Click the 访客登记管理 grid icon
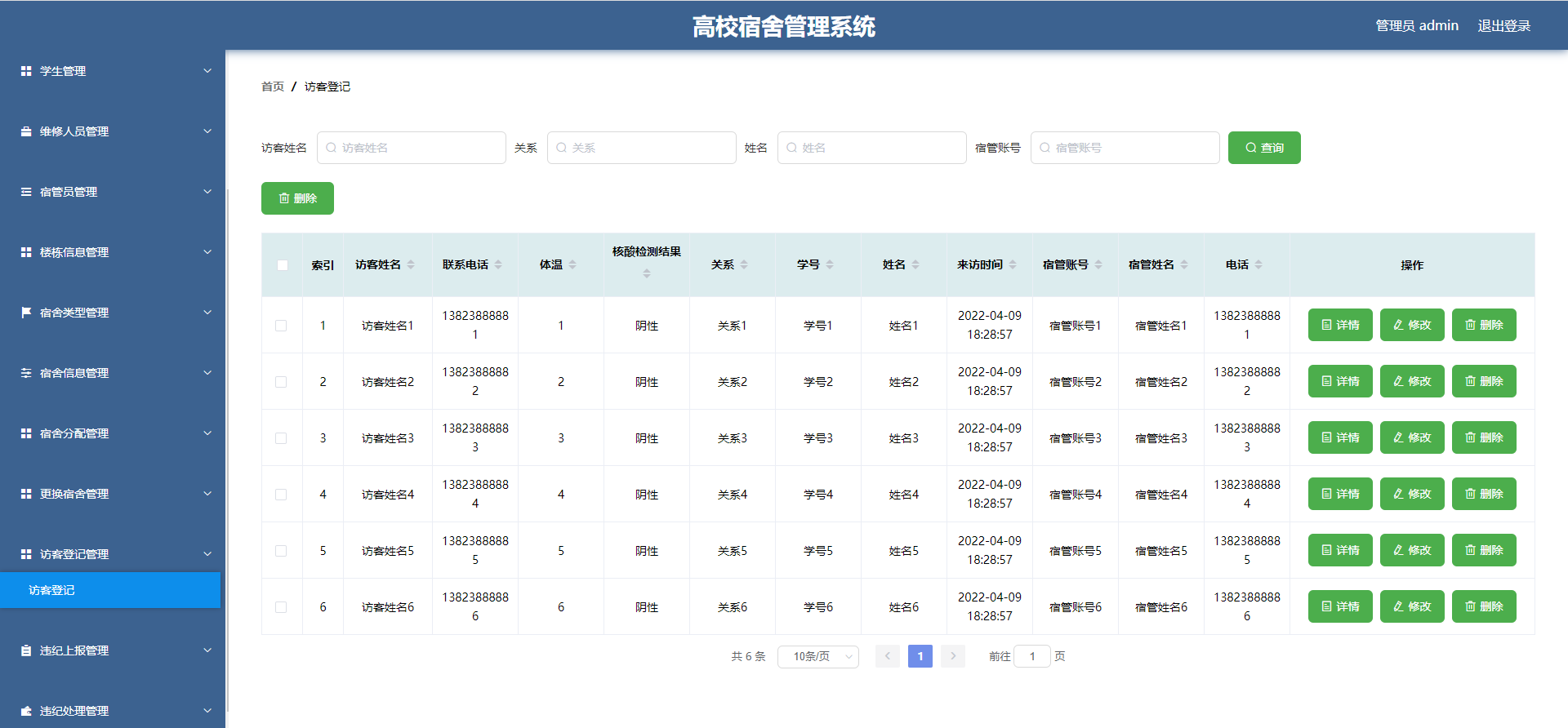The image size is (1568, 728). tap(26, 554)
